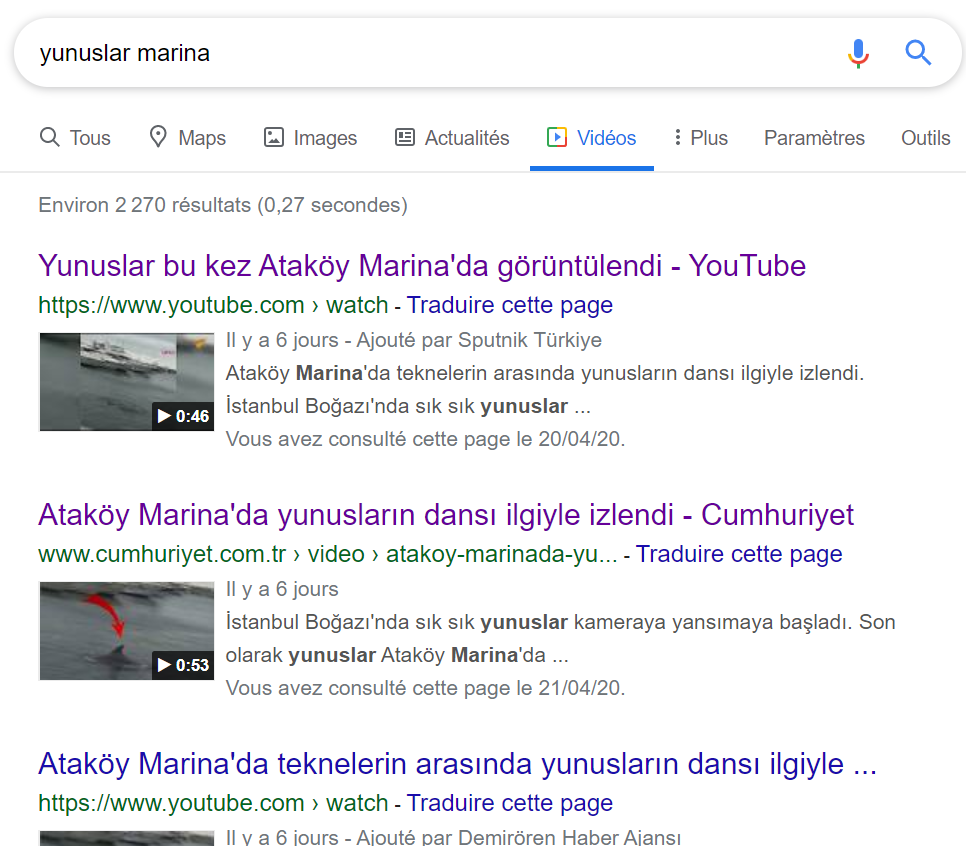This screenshot has width=966, height=846.
Task: Click the 'Environ 2 270 résultats' count text
Action: pyautogui.click(x=223, y=205)
